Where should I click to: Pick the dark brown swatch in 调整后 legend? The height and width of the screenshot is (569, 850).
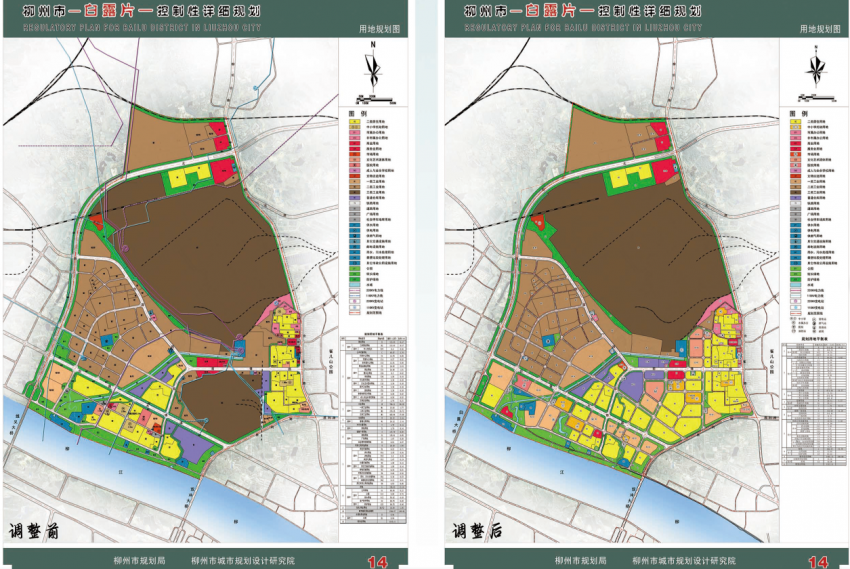coord(795,192)
